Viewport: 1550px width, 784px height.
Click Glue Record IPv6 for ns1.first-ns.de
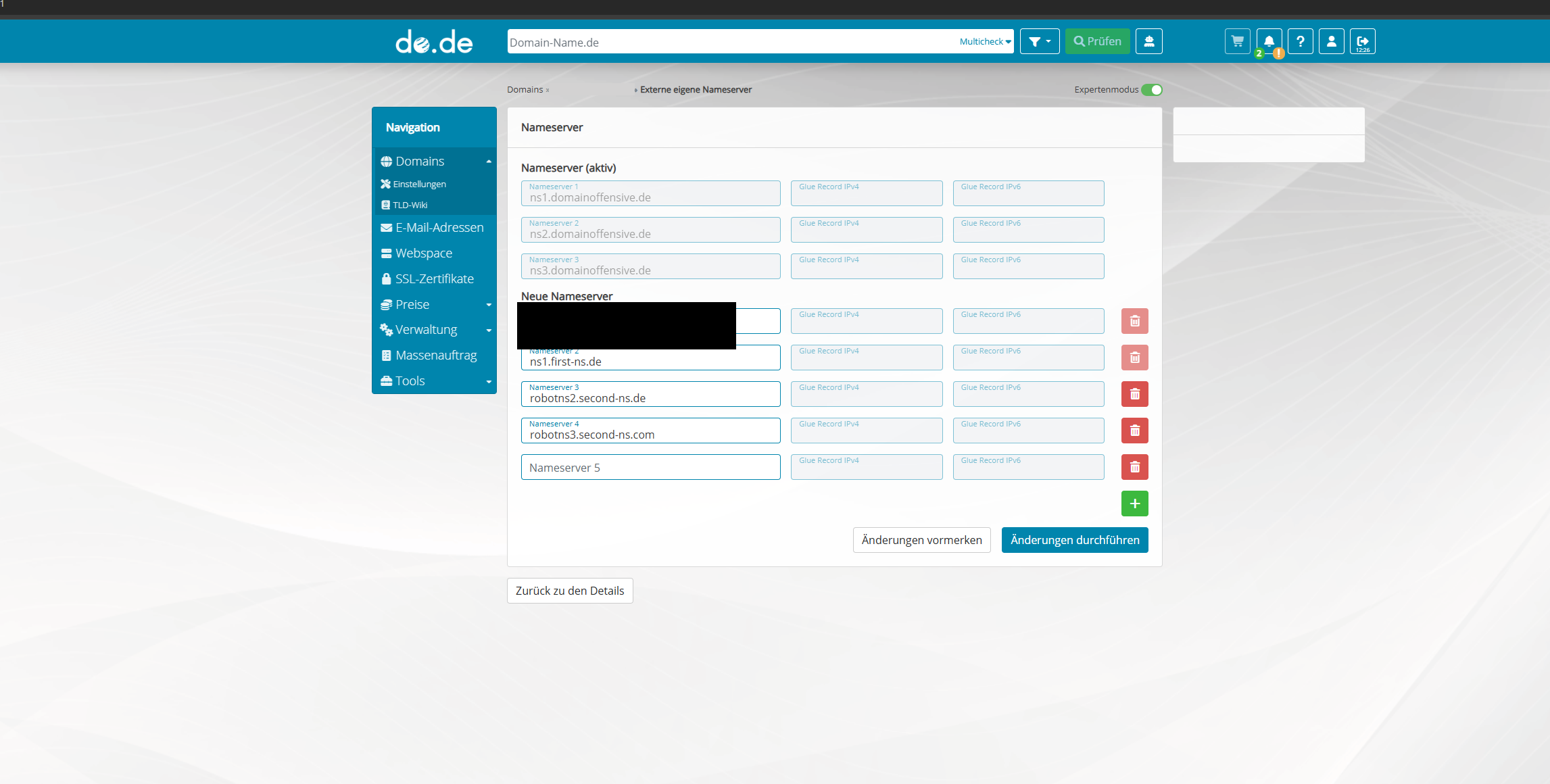pyautogui.click(x=1028, y=358)
